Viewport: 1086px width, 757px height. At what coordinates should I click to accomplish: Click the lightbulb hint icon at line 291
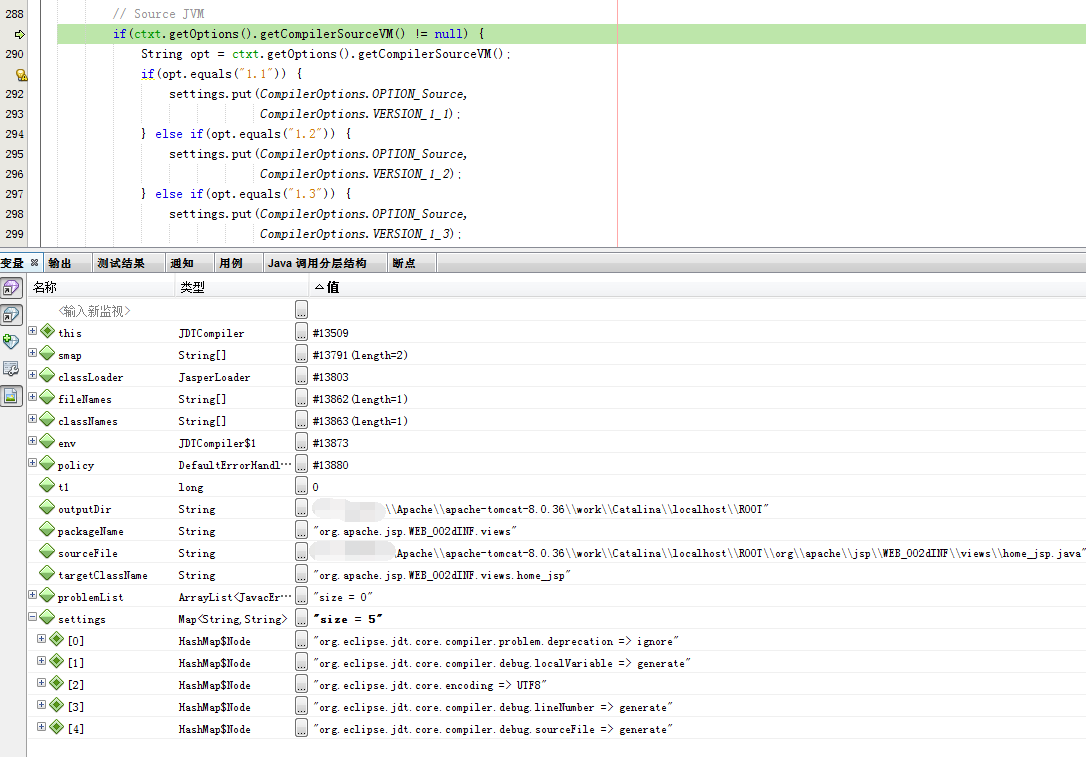(21, 74)
